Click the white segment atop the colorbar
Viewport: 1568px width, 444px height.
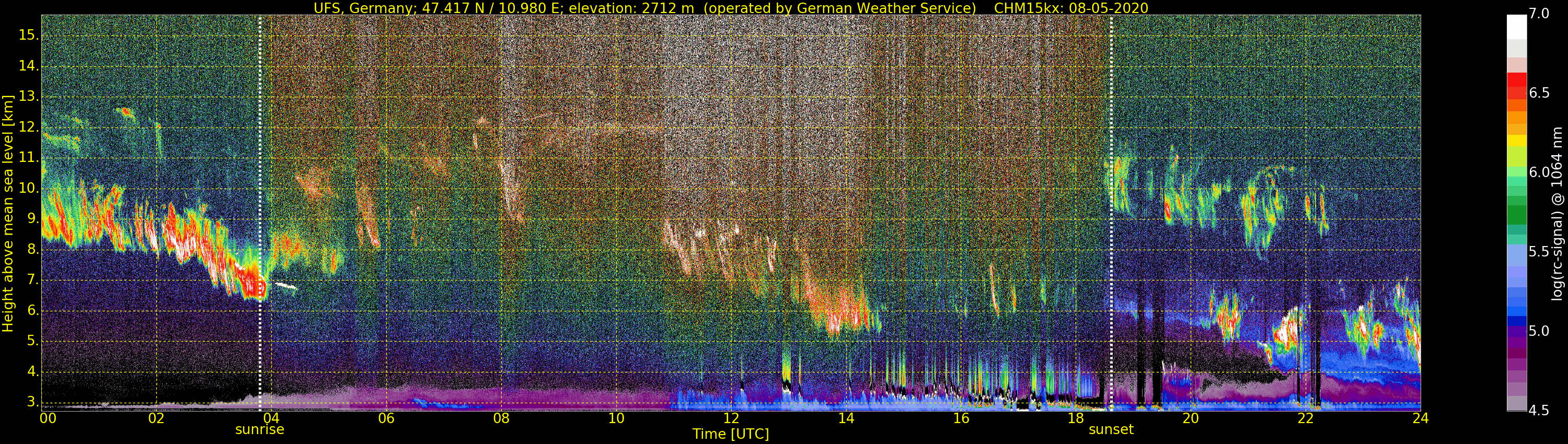coord(1516,27)
